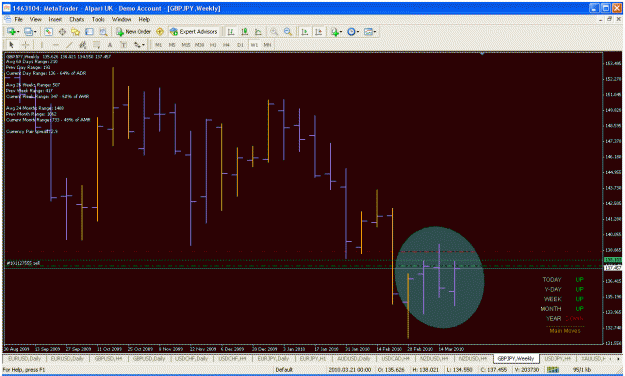This screenshot has height=376, width=625.
Task: Open the Templates icon
Action: tap(367, 31)
